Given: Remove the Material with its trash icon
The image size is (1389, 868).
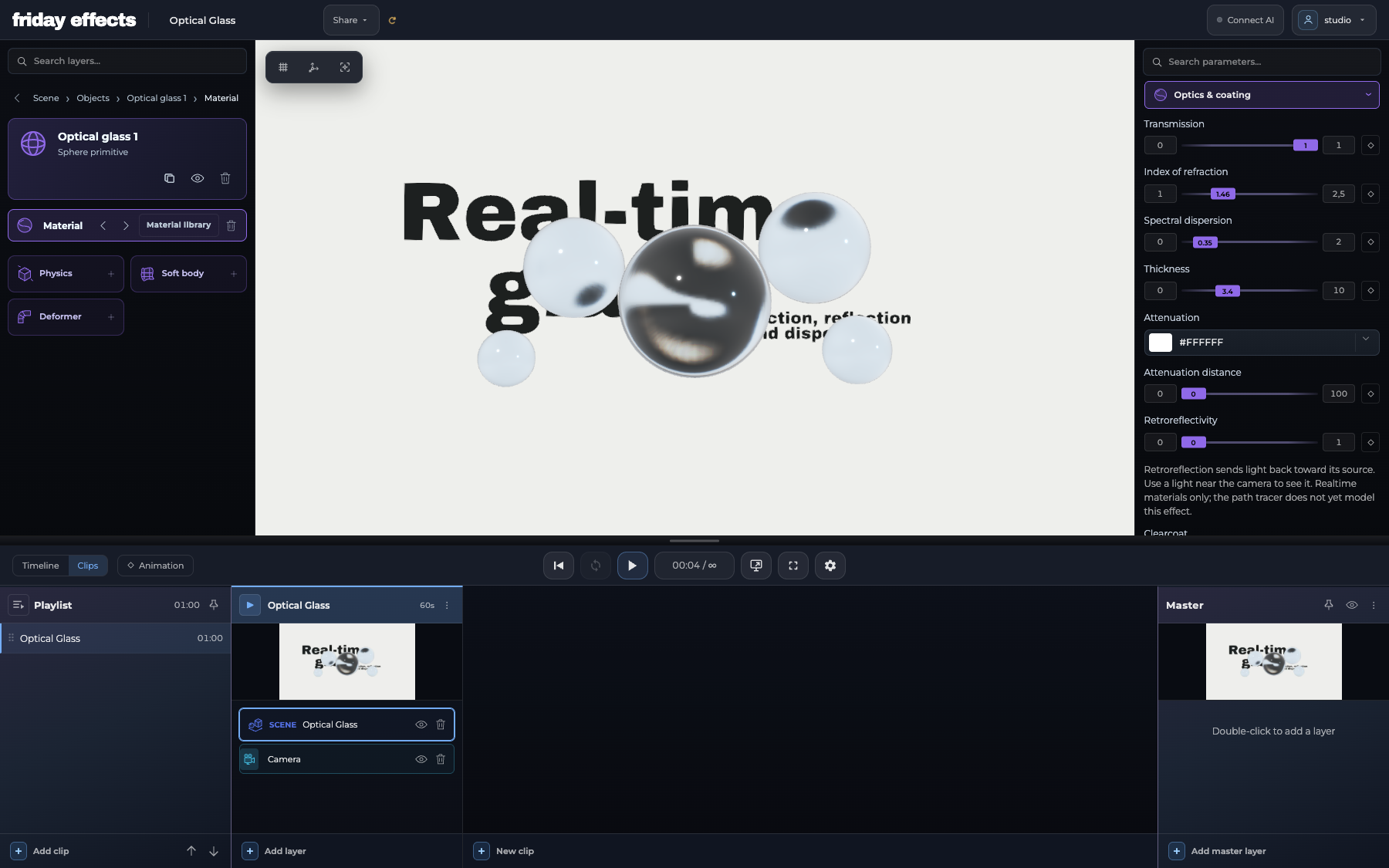Looking at the screenshot, I should [x=231, y=225].
